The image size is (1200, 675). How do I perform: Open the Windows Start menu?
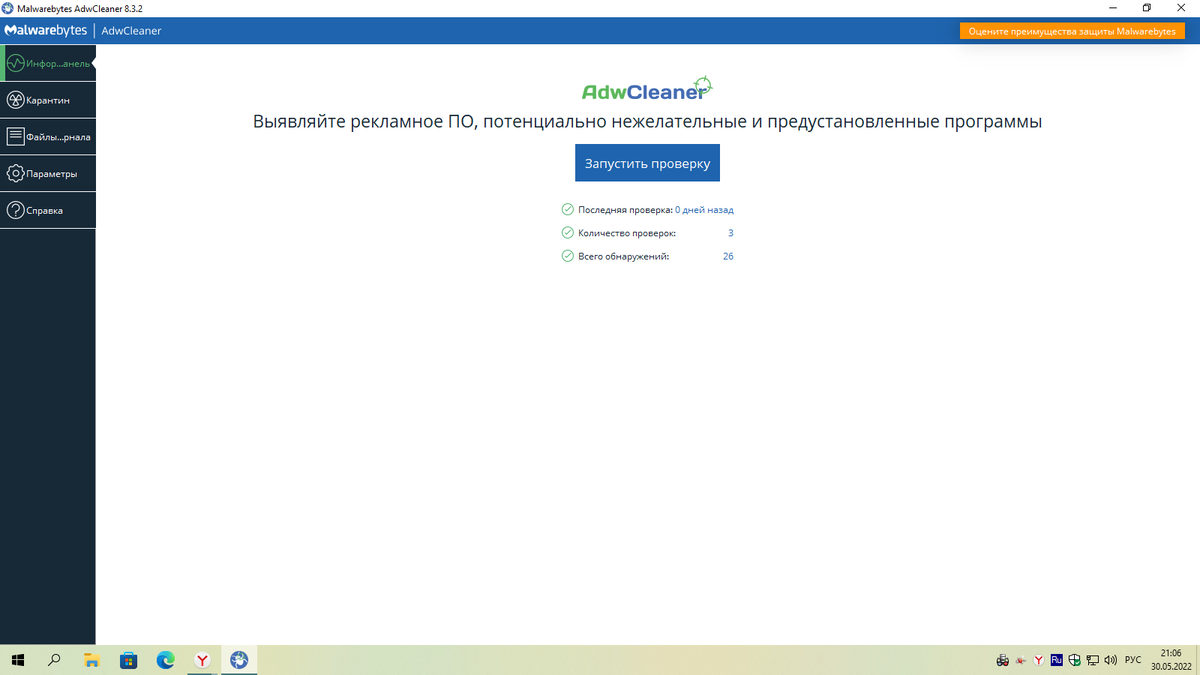tap(18, 660)
